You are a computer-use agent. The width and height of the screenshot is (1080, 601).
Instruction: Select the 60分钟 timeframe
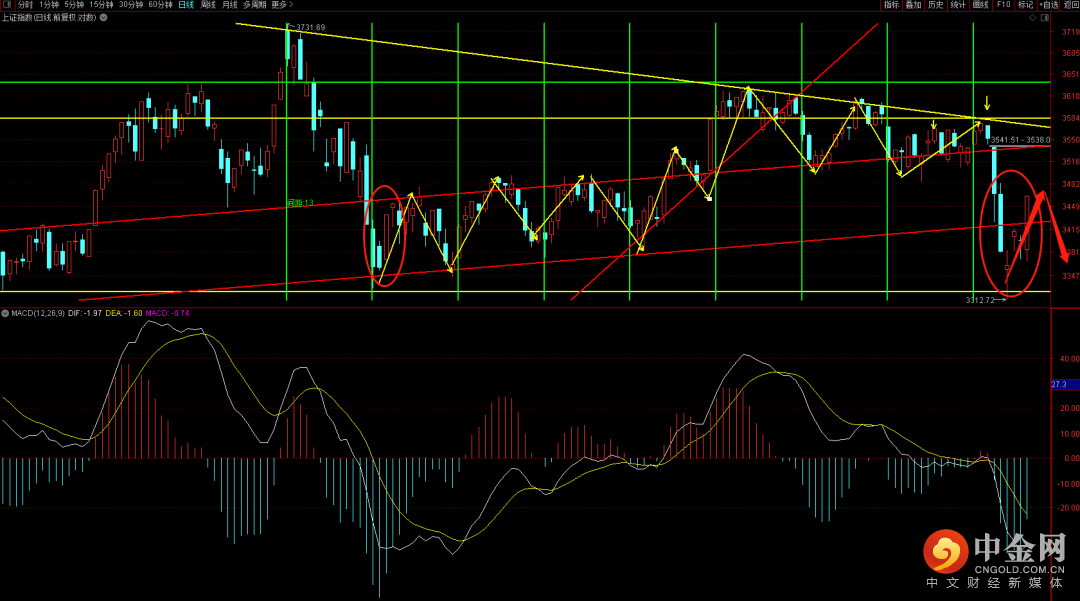160,5
